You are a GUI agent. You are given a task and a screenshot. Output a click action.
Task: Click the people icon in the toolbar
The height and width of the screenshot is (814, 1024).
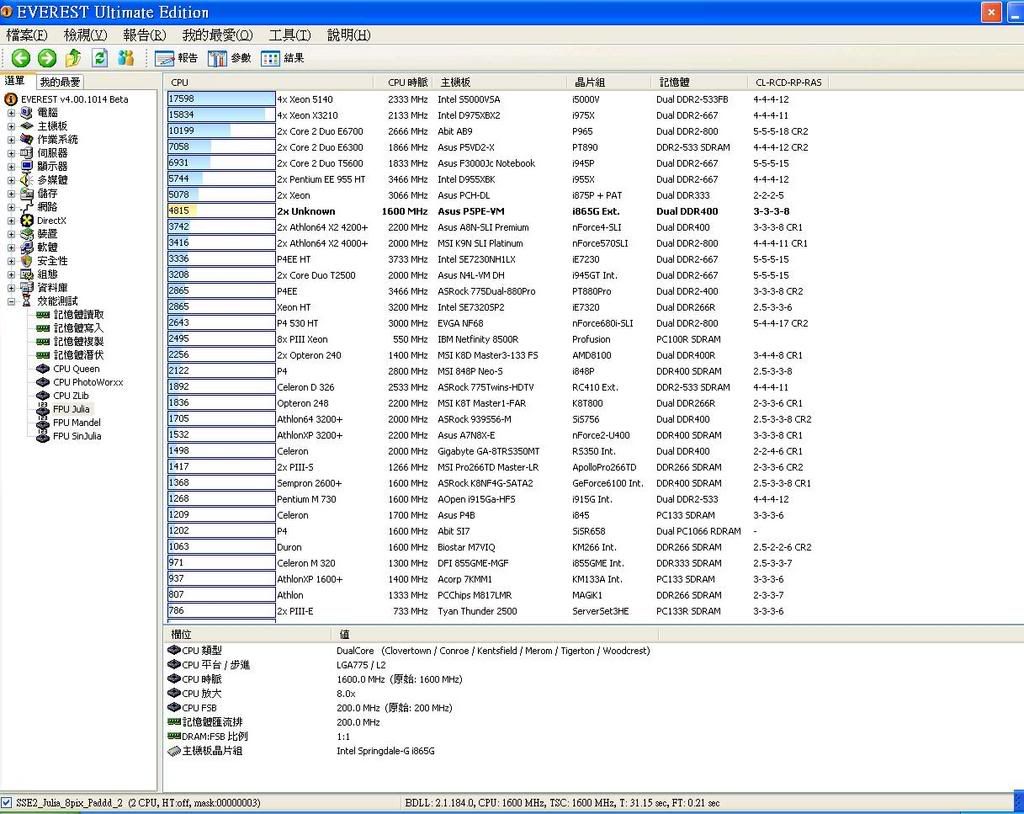125,58
